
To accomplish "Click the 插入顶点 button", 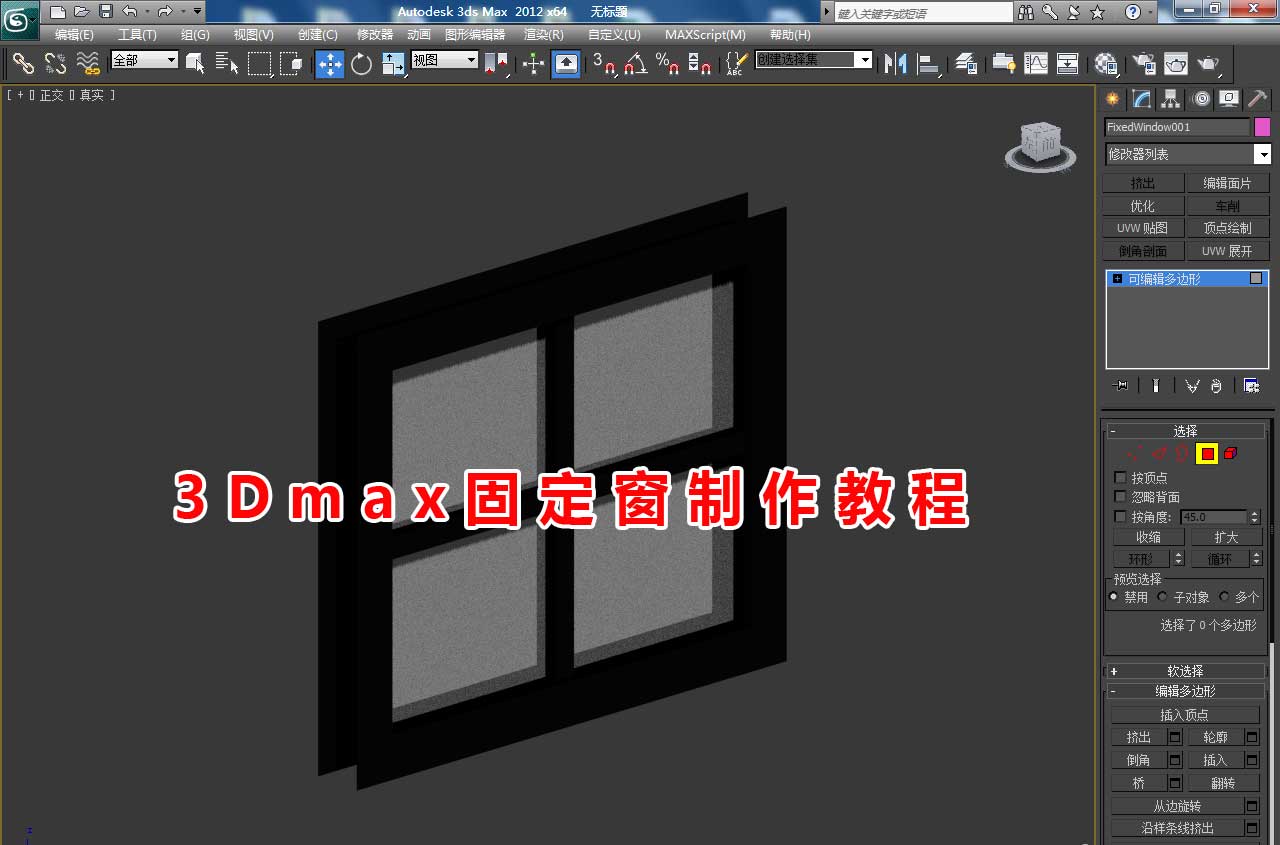I will pos(1185,715).
